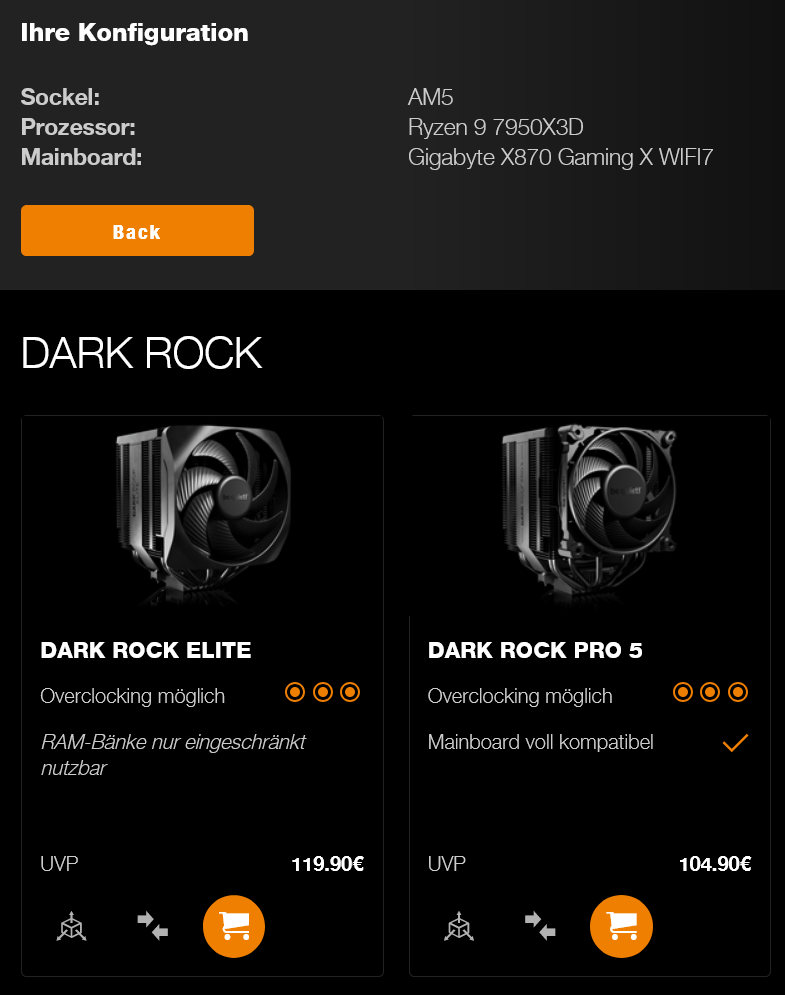Open the Dark Rock Pro 5 product image
The width and height of the screenshot is (785, 995).
(x=590, y=515)
